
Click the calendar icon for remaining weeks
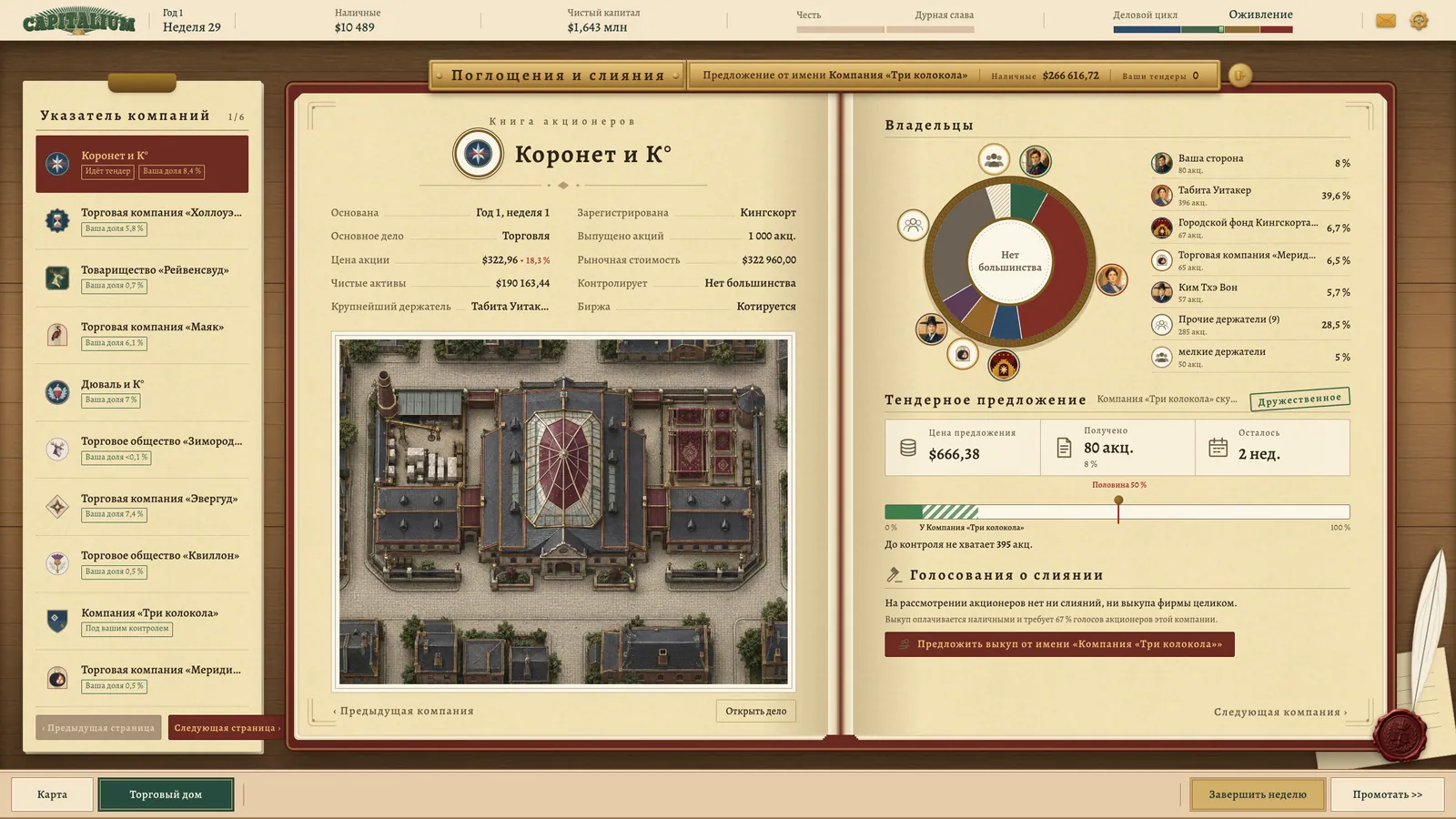(x=1218, y=448)
